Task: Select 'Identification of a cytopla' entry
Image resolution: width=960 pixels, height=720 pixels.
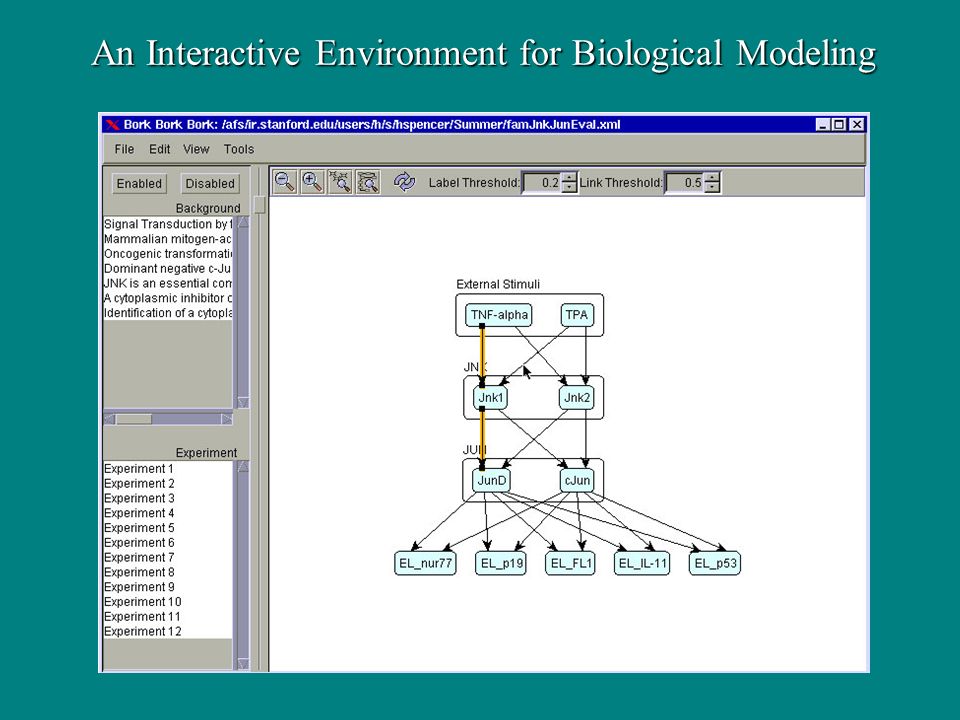Action: [x=168, y=313]
